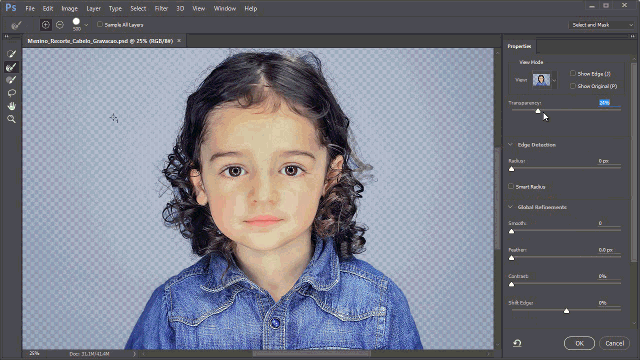Click the Smooth value field
Viewport: 640px width, 360px height.
609,223
